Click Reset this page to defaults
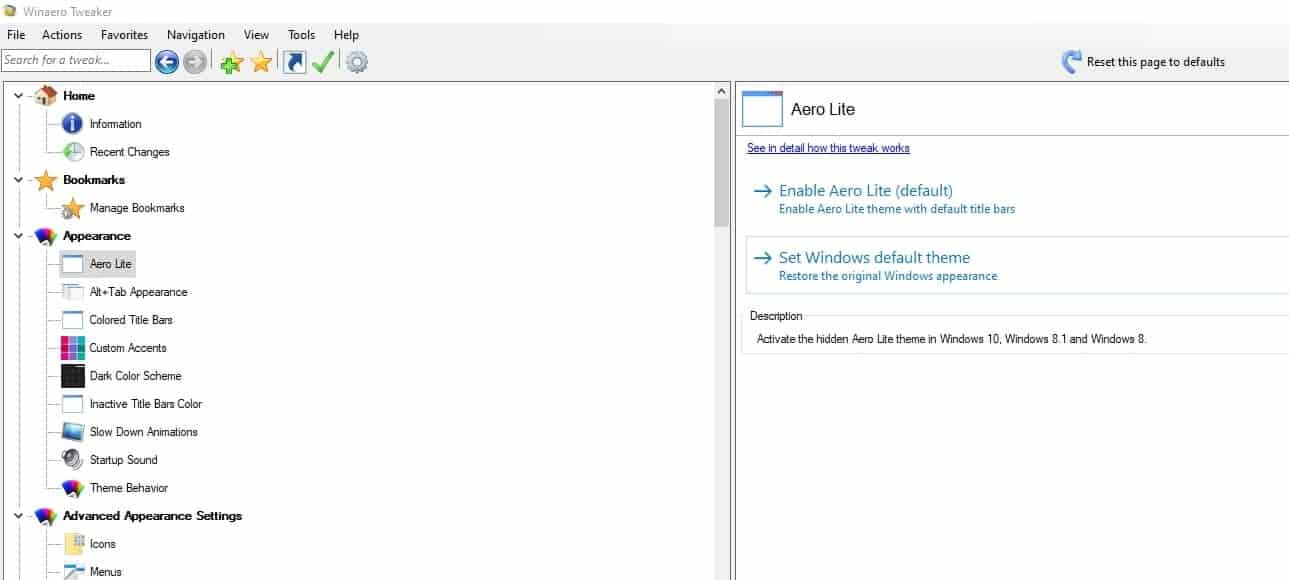Viewport: 1289px width, 580px height. pyautogui.click(x=1155, y=62)
